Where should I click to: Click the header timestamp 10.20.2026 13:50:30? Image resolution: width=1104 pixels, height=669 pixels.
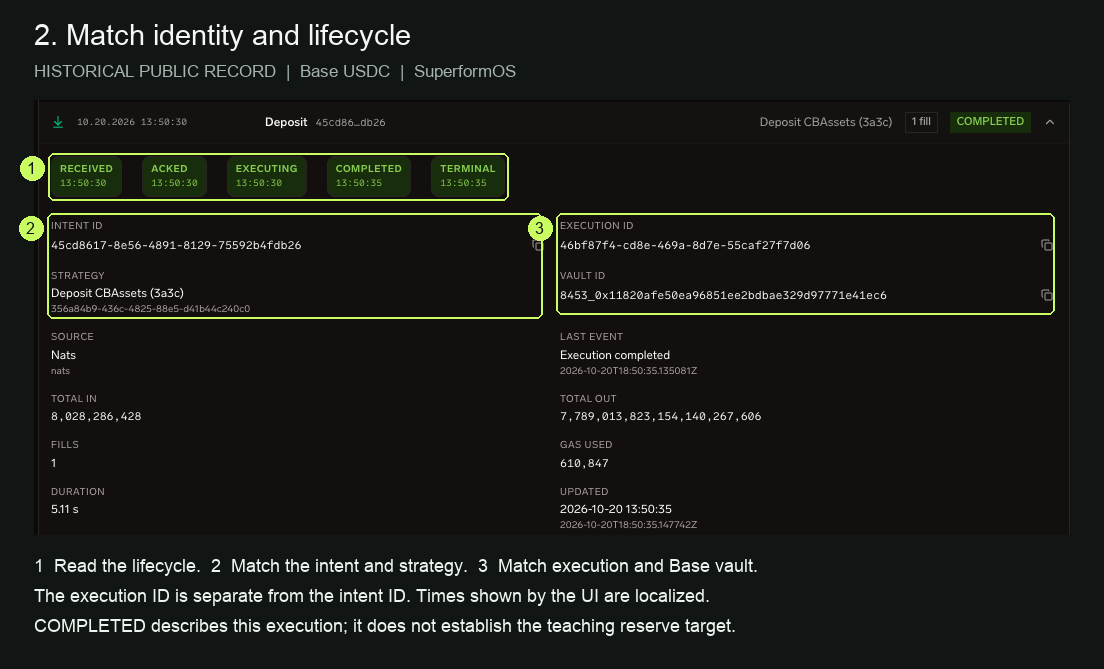pyautogui.click(x=132, y=122)
